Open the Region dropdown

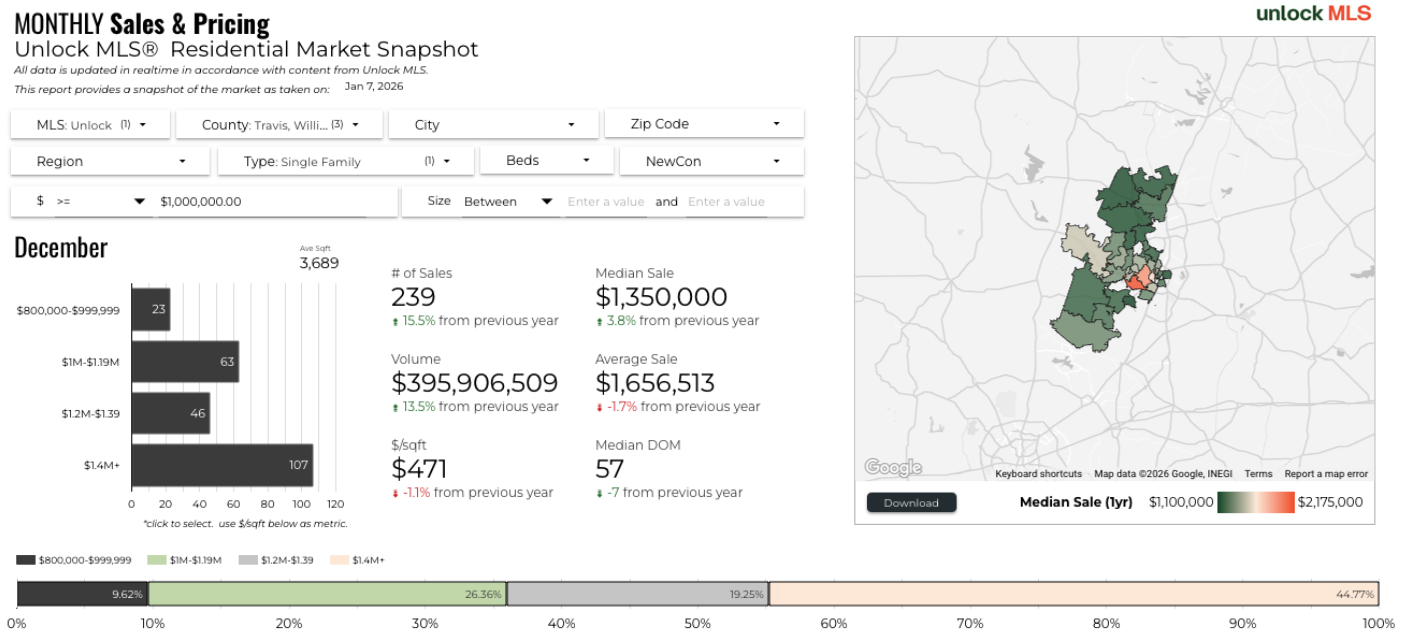point(110,161)
